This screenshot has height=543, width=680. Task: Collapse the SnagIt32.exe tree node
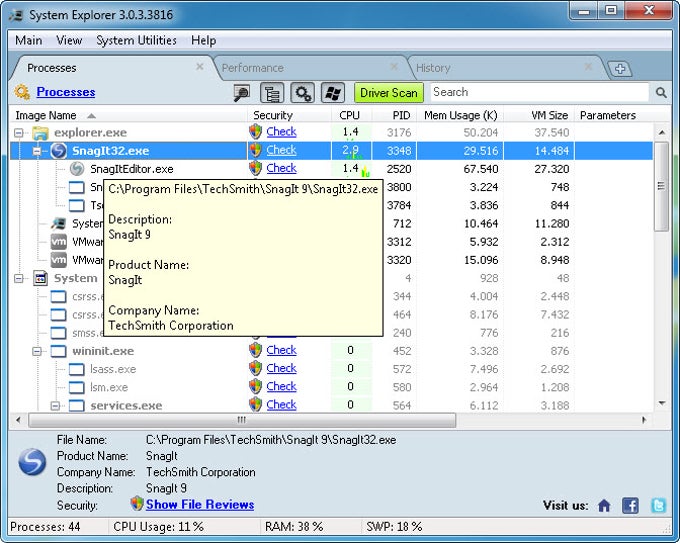click(x=37, y=151)
